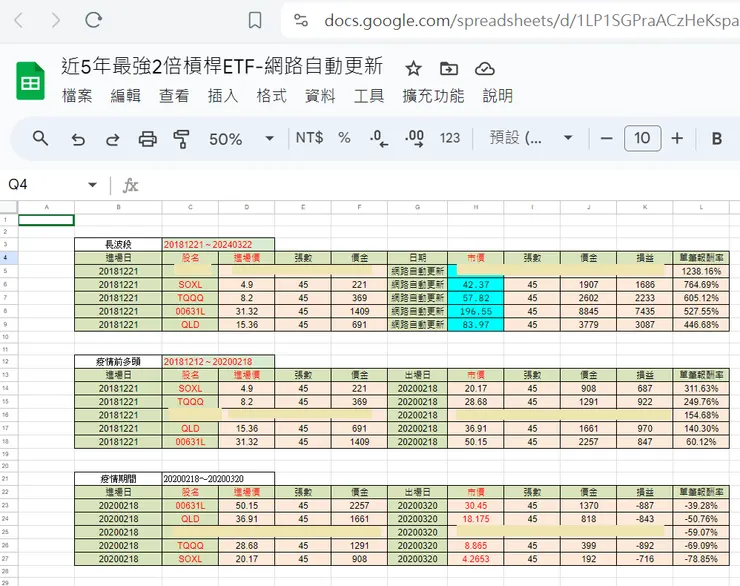Screen dimensions: 740x586
Task: Click the search menus magnifier icon
Action: coord(40,139)
